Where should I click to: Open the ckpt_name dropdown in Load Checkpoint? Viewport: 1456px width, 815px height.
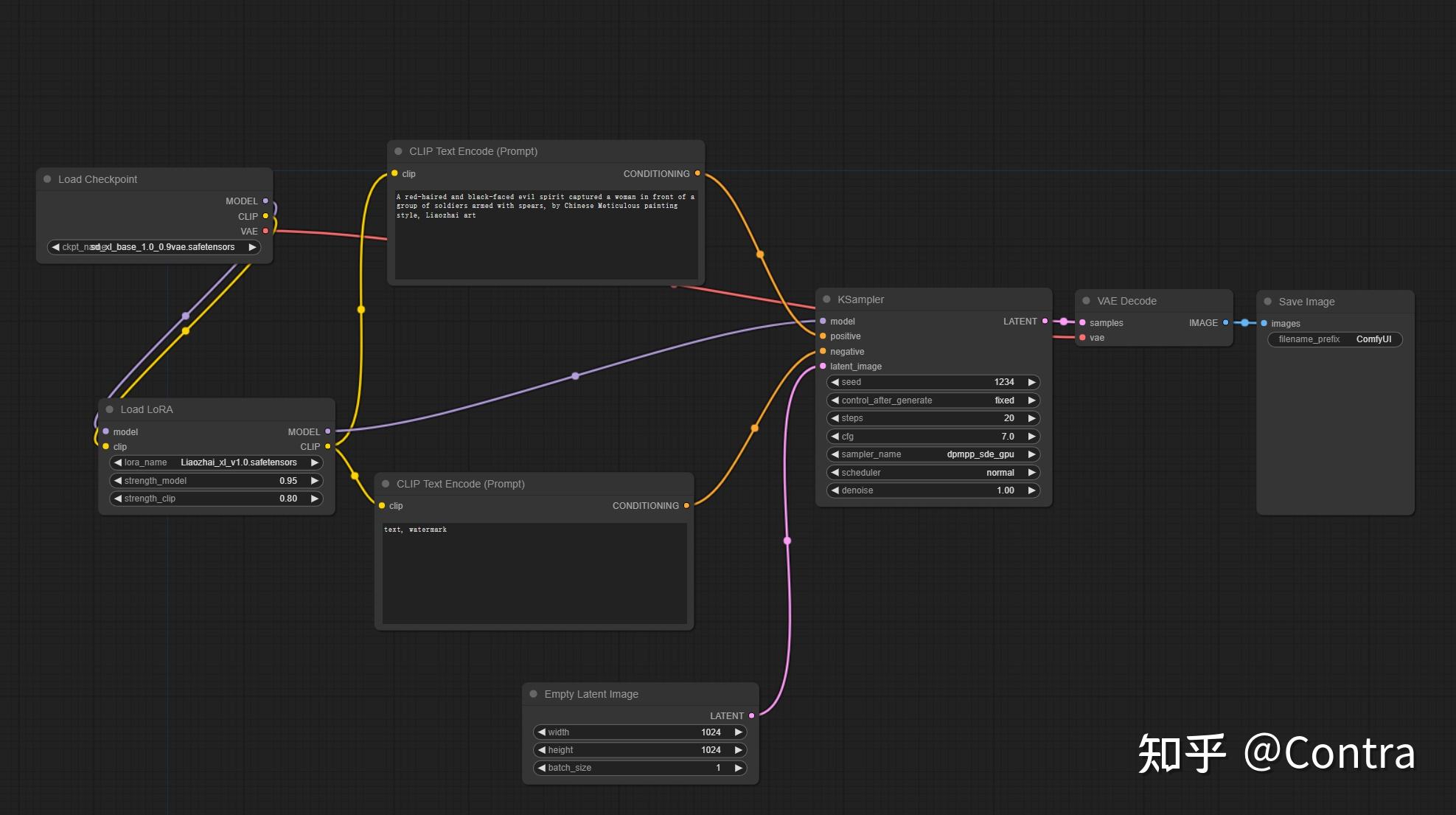pyautogui.click(x=153, y=247)
